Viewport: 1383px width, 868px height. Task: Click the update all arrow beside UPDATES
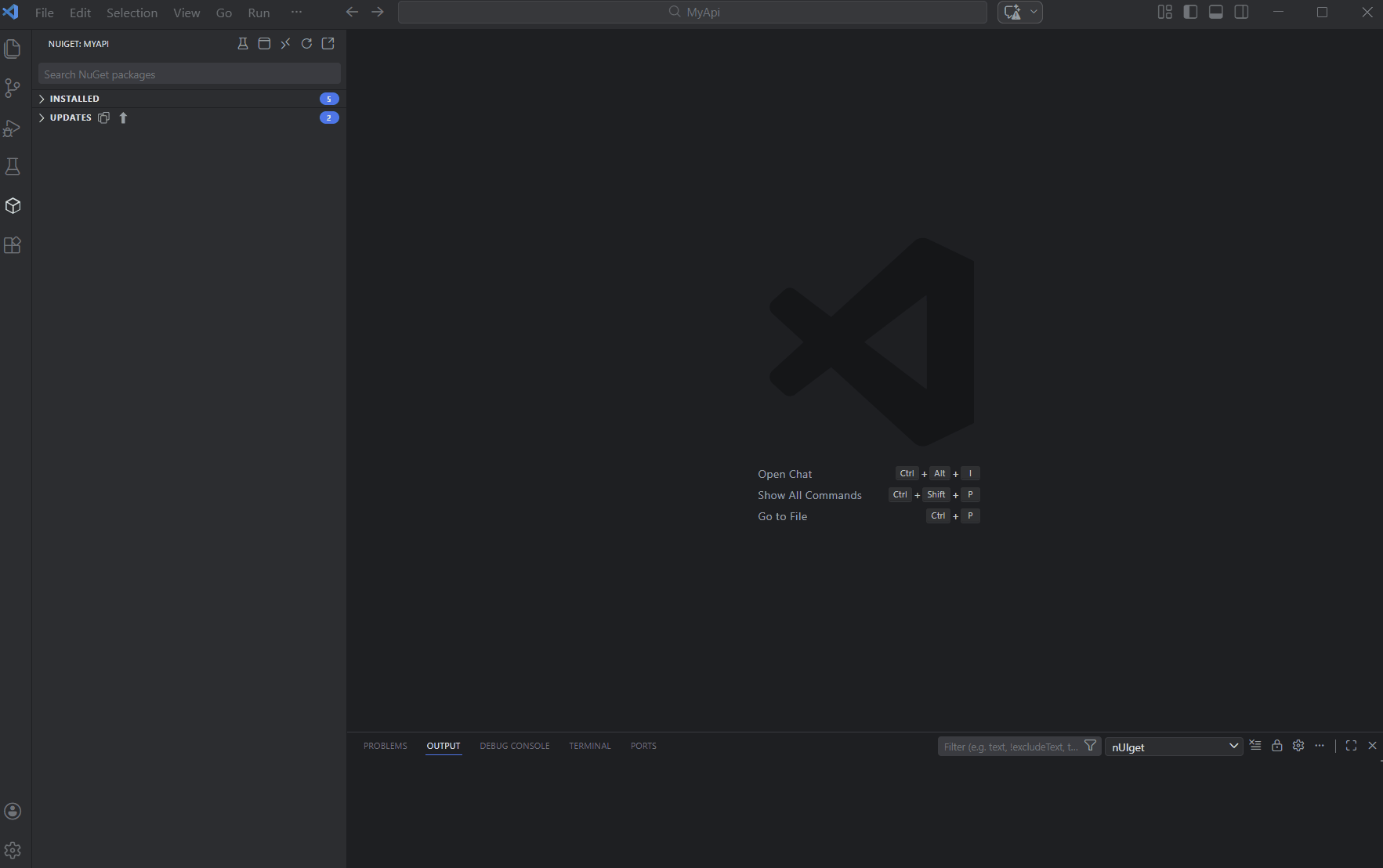click(123, 118)
